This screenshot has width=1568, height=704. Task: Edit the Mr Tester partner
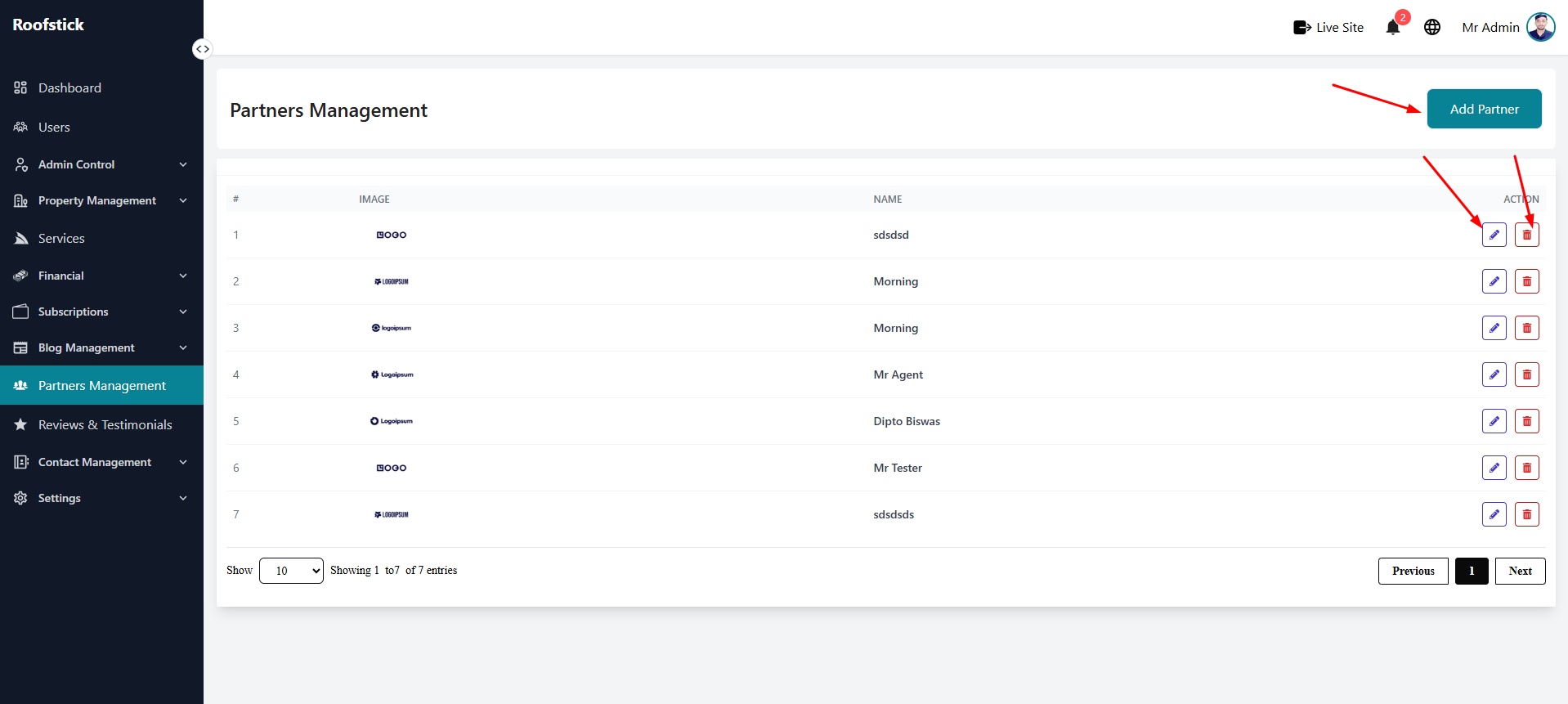point(1494,468)
